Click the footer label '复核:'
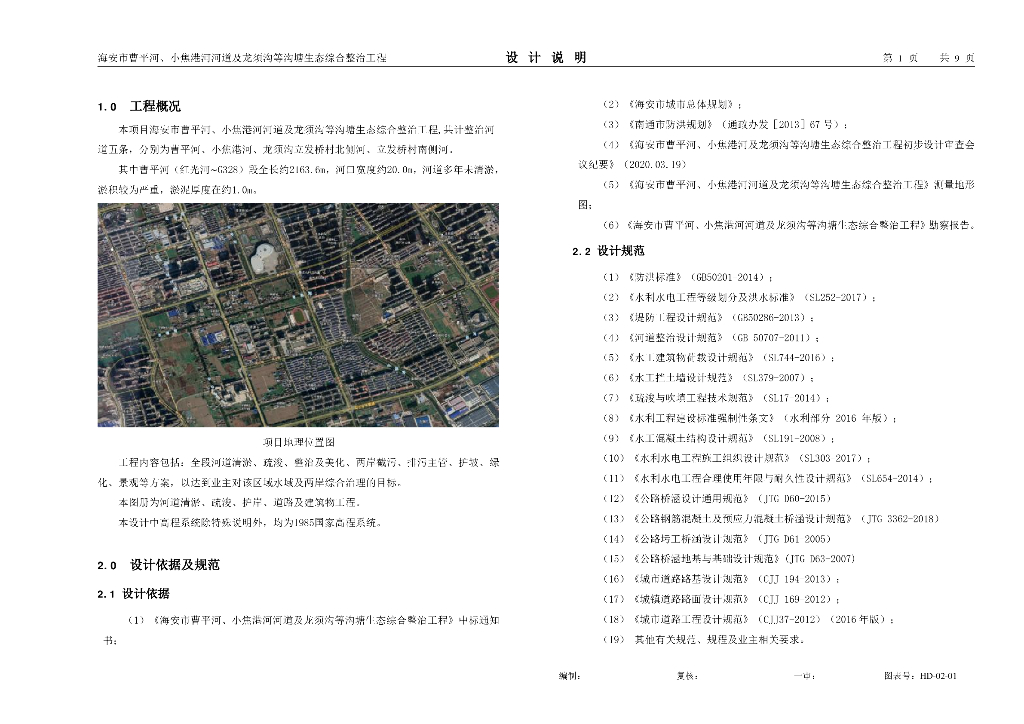The width and height of the screenshot is (1024, 724). click(687, 676)
